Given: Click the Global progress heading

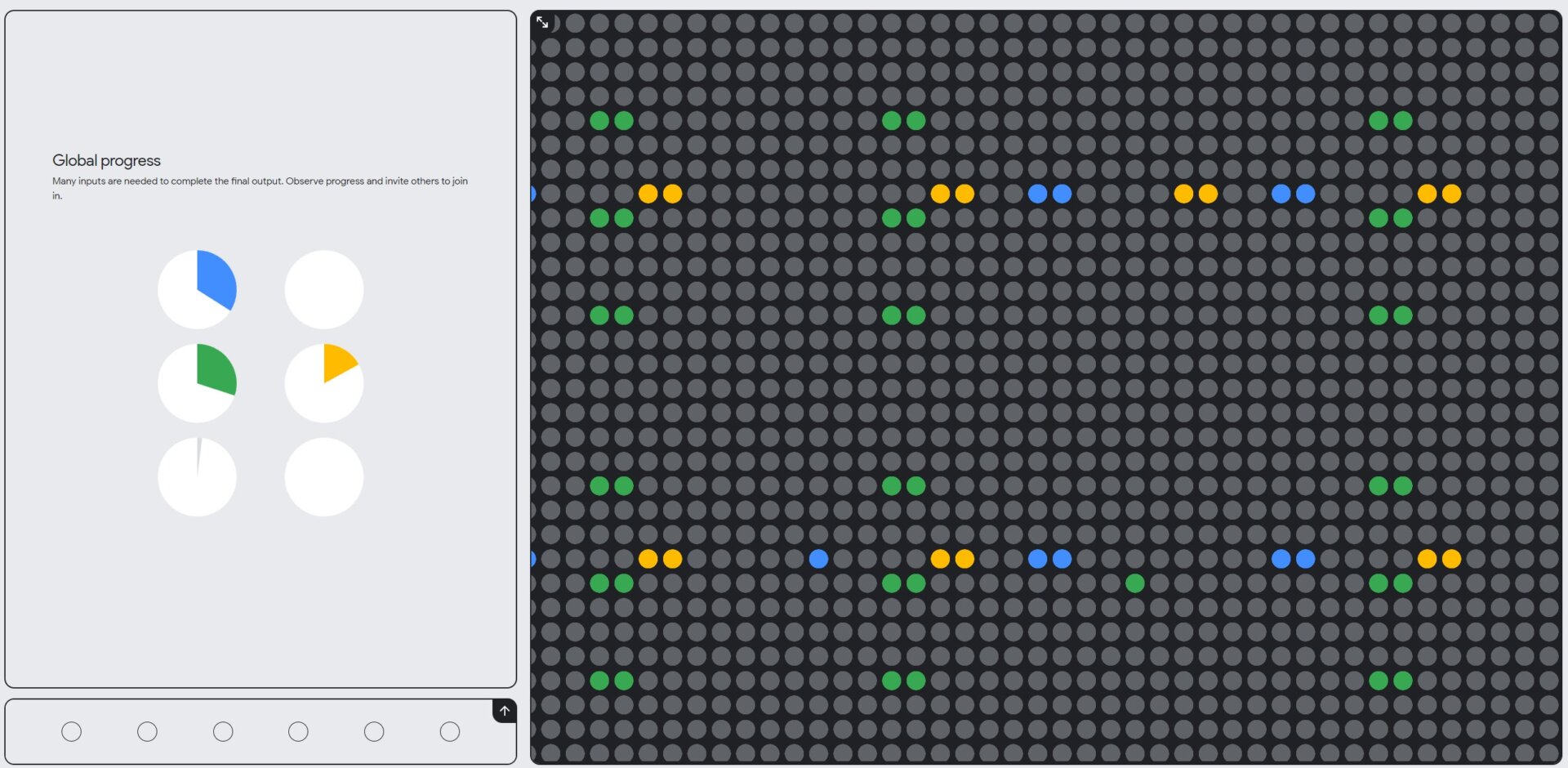Looking at the screenshot, I should click(x=106, y=160).
